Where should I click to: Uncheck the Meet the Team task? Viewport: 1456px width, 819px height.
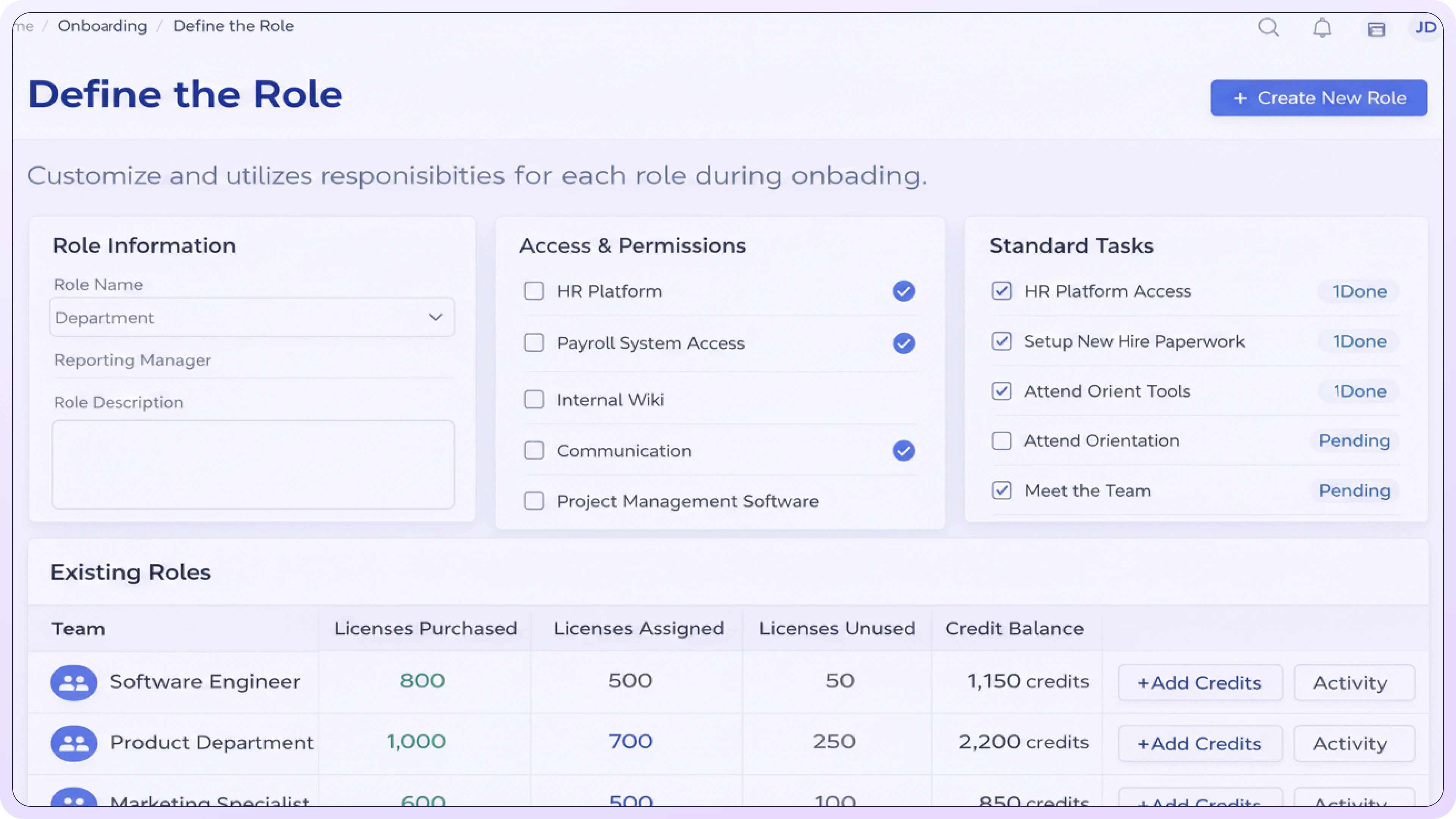coord(1001,490)
